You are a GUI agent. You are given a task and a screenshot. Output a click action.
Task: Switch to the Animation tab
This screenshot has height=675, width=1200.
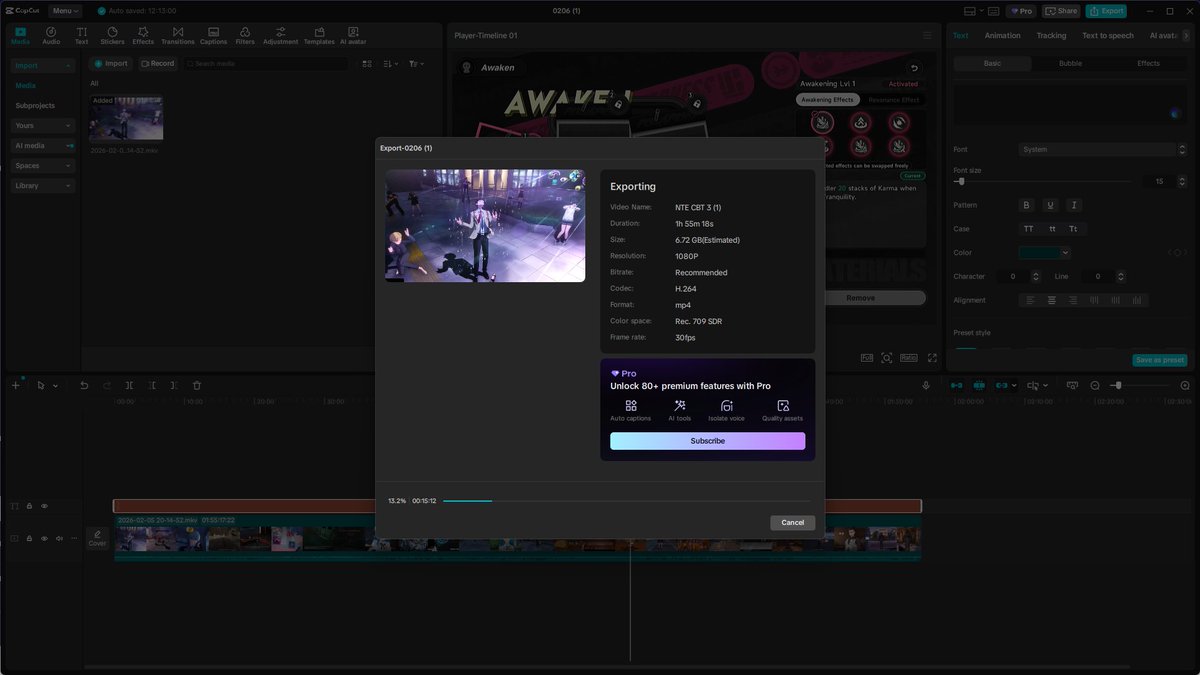pos(1002,35)
